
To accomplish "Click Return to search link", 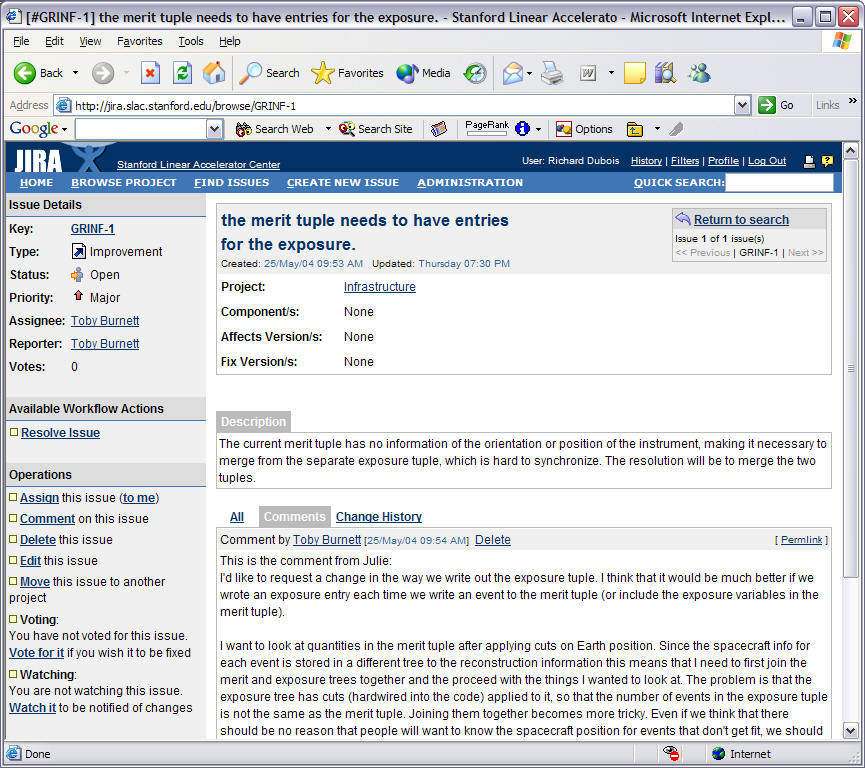I will pos(741,220).
